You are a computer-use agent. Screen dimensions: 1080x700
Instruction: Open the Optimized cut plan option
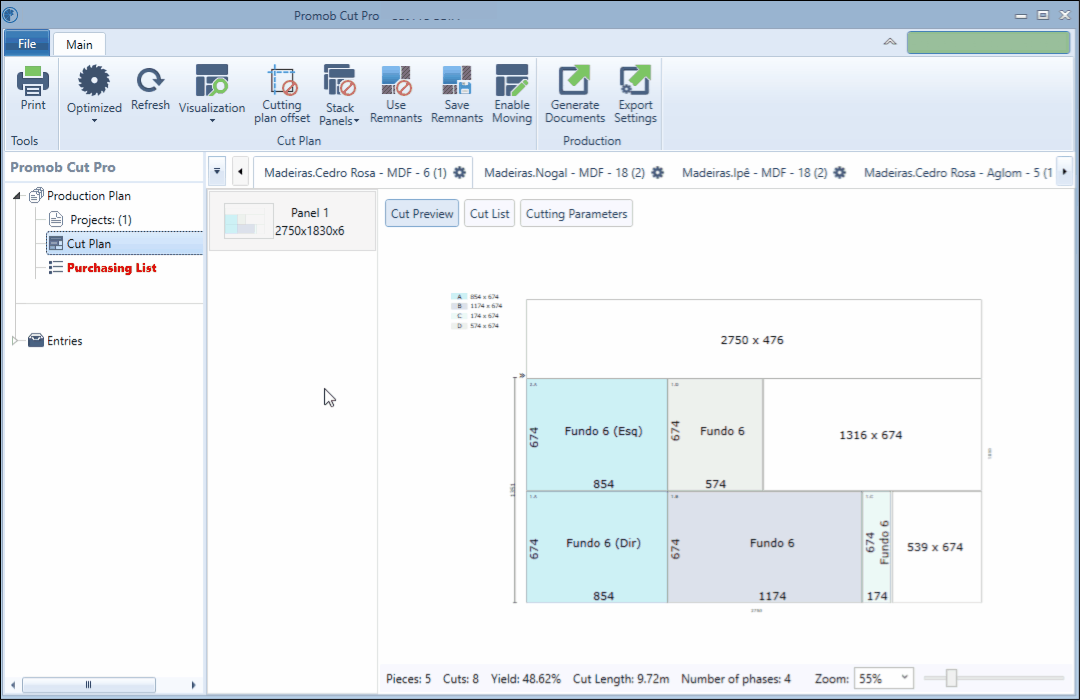[94, 94]
